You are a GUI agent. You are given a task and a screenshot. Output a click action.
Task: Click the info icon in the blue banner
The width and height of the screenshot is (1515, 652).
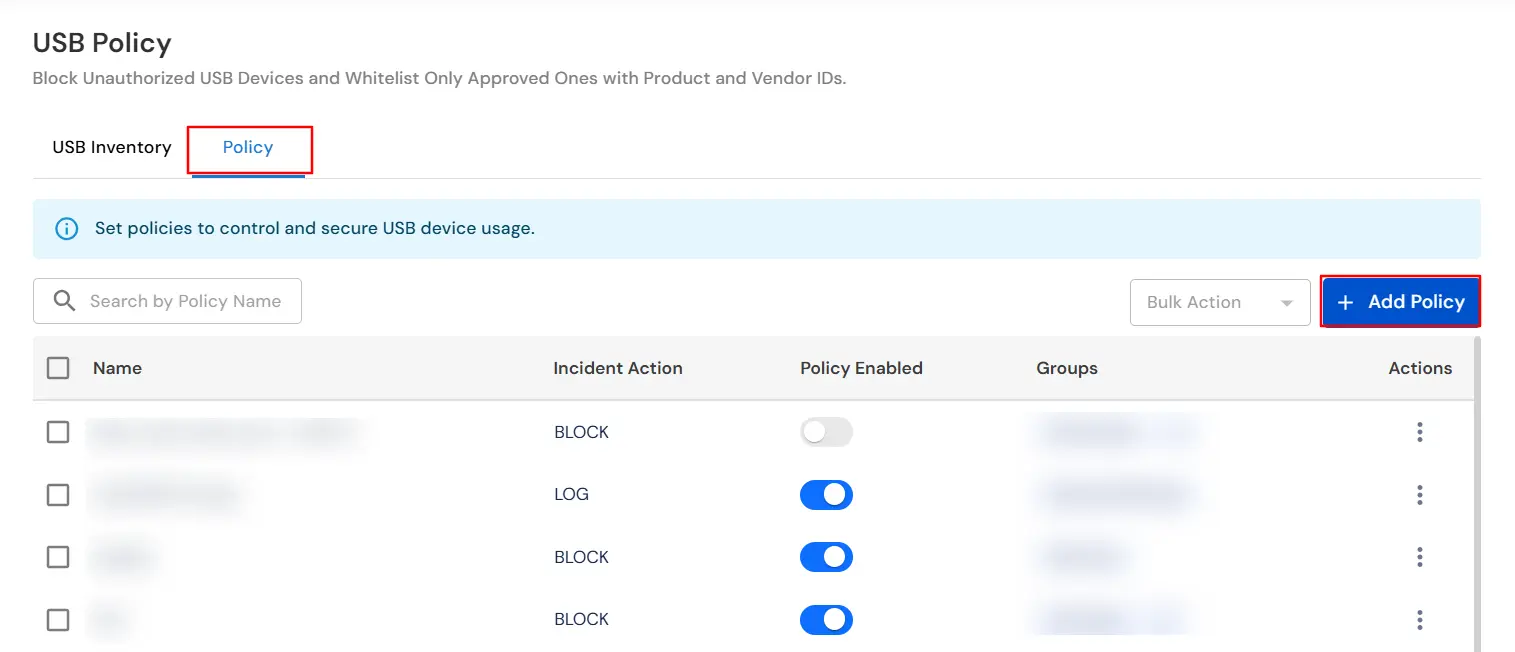(x=66, y=229)
